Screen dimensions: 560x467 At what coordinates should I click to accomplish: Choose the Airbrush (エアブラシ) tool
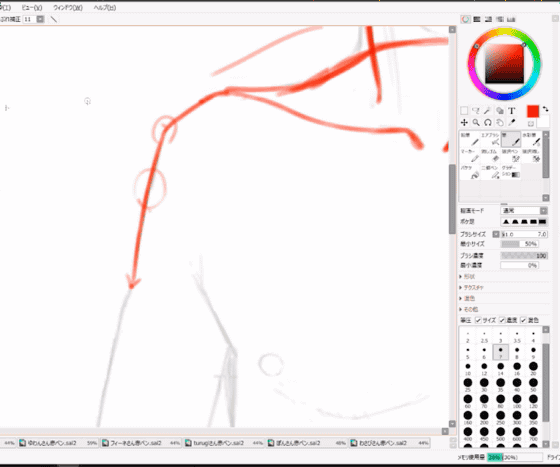pos(490,139)
